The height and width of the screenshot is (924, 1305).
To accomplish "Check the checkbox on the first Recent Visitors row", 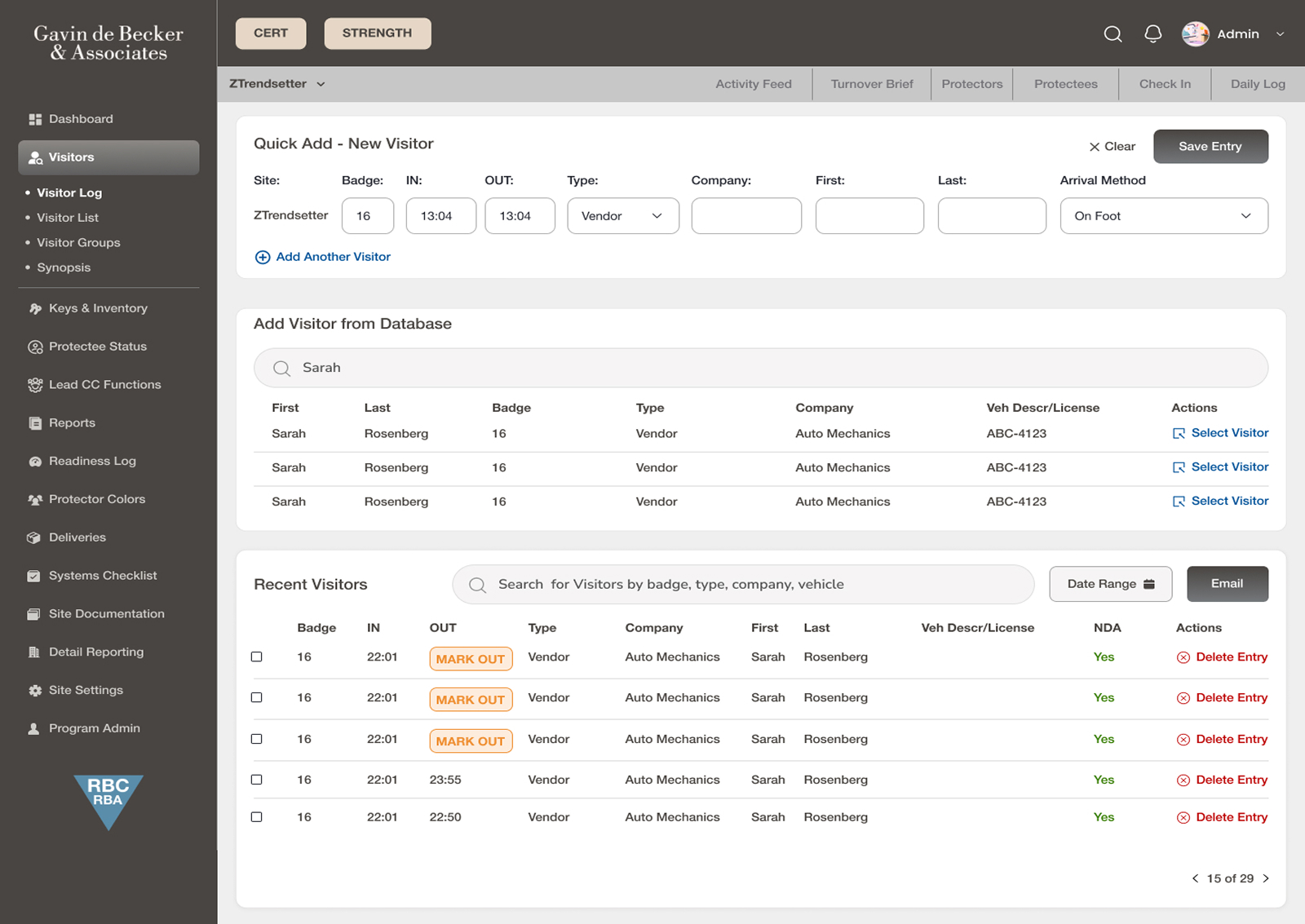I will pos(257,657).
